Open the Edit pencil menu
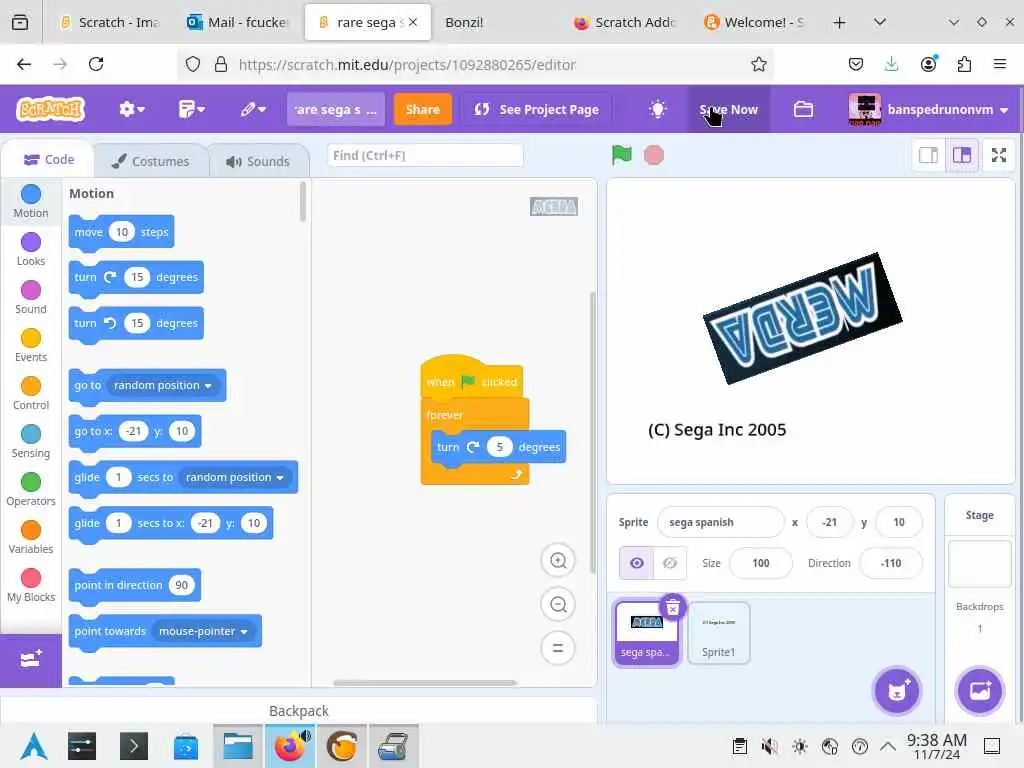The width and height of the screenshot is (1024, 768). [x=253, y=109]
